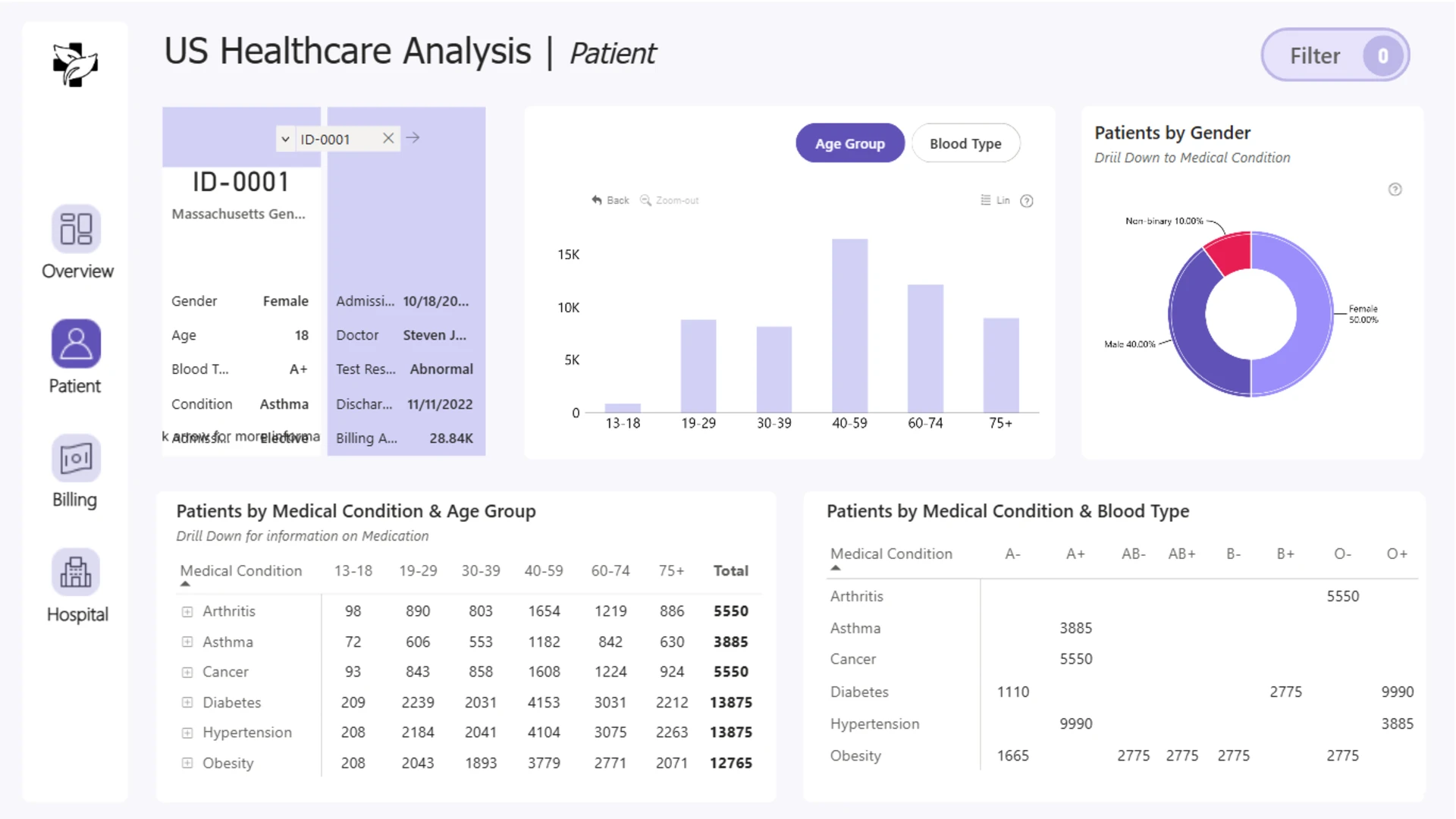Expand the Obesity row
The height and width of the screenshot is (819, 1456).
187,763
